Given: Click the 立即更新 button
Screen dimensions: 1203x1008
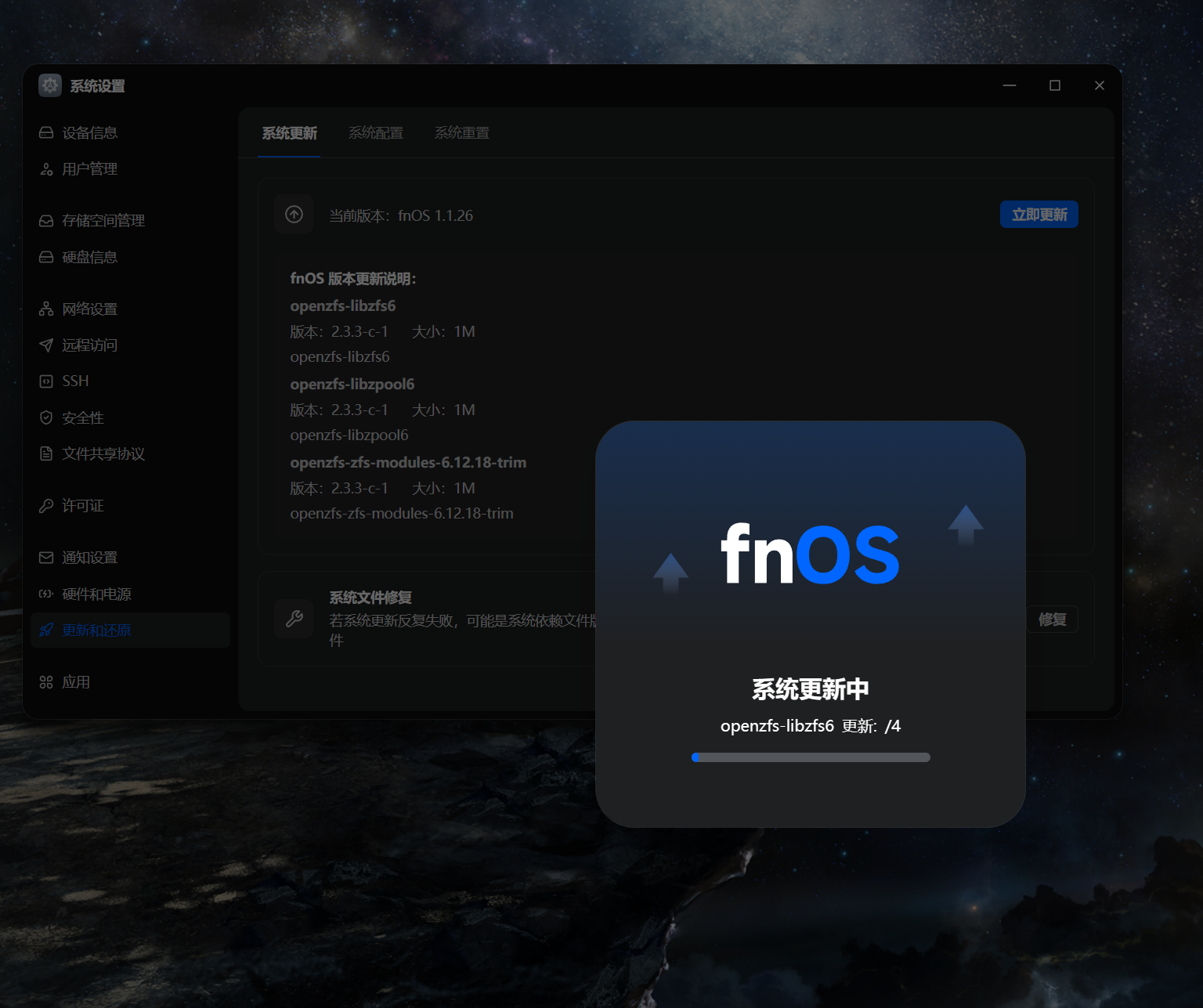Looking at the screenshot, I should 1039,215.
